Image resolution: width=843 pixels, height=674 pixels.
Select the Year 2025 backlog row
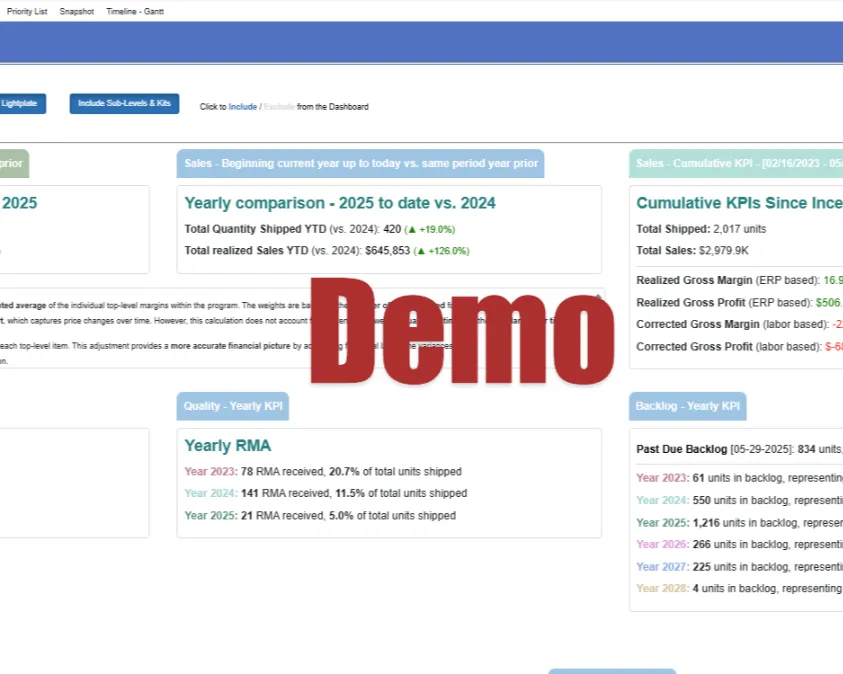coord(738,523)
